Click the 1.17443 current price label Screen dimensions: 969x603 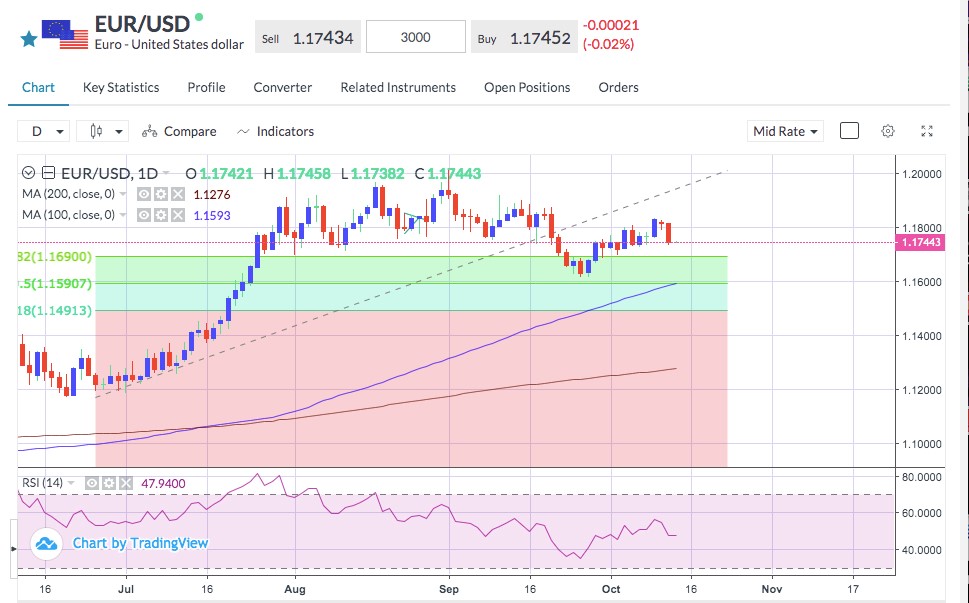tap(921, 242)
